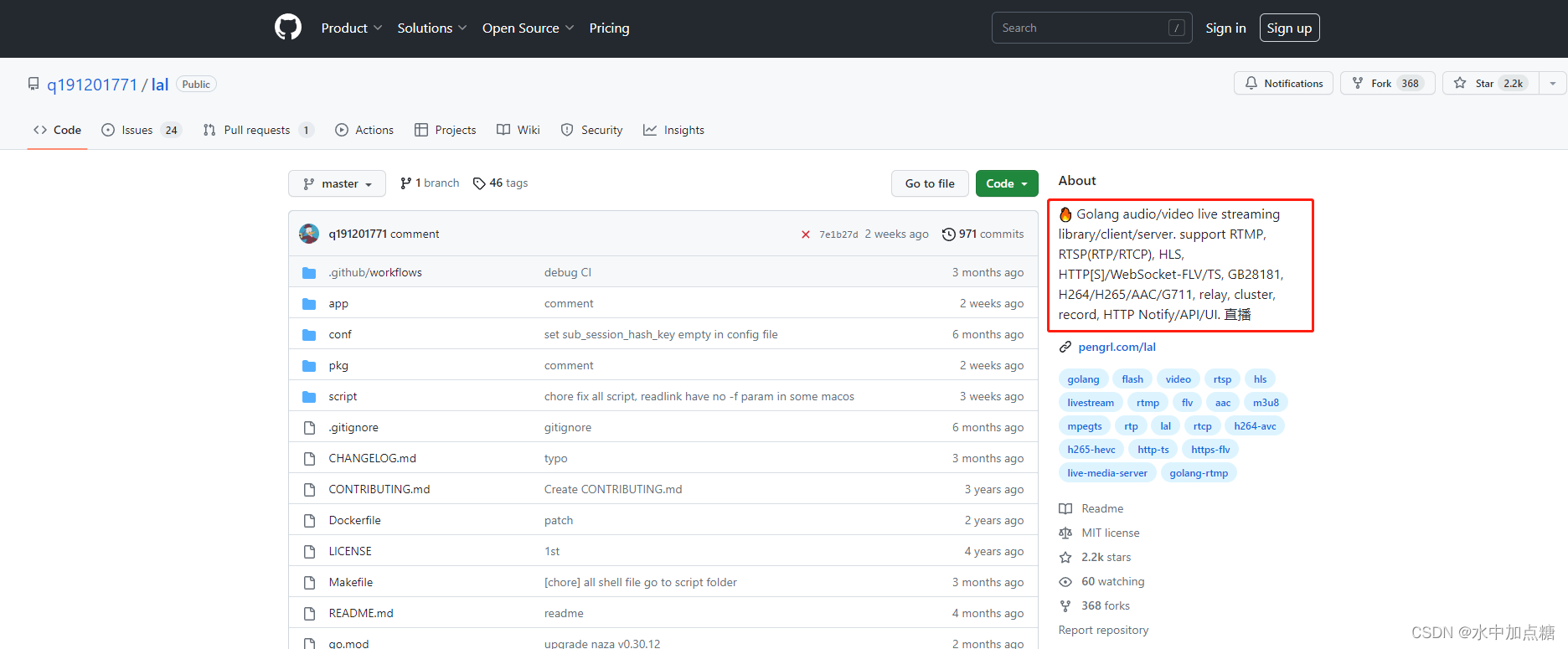Image resolution: width=1568 pixels, height=649 pixels.
Task: Open the Wiki tab
Action: pos(518,130)
